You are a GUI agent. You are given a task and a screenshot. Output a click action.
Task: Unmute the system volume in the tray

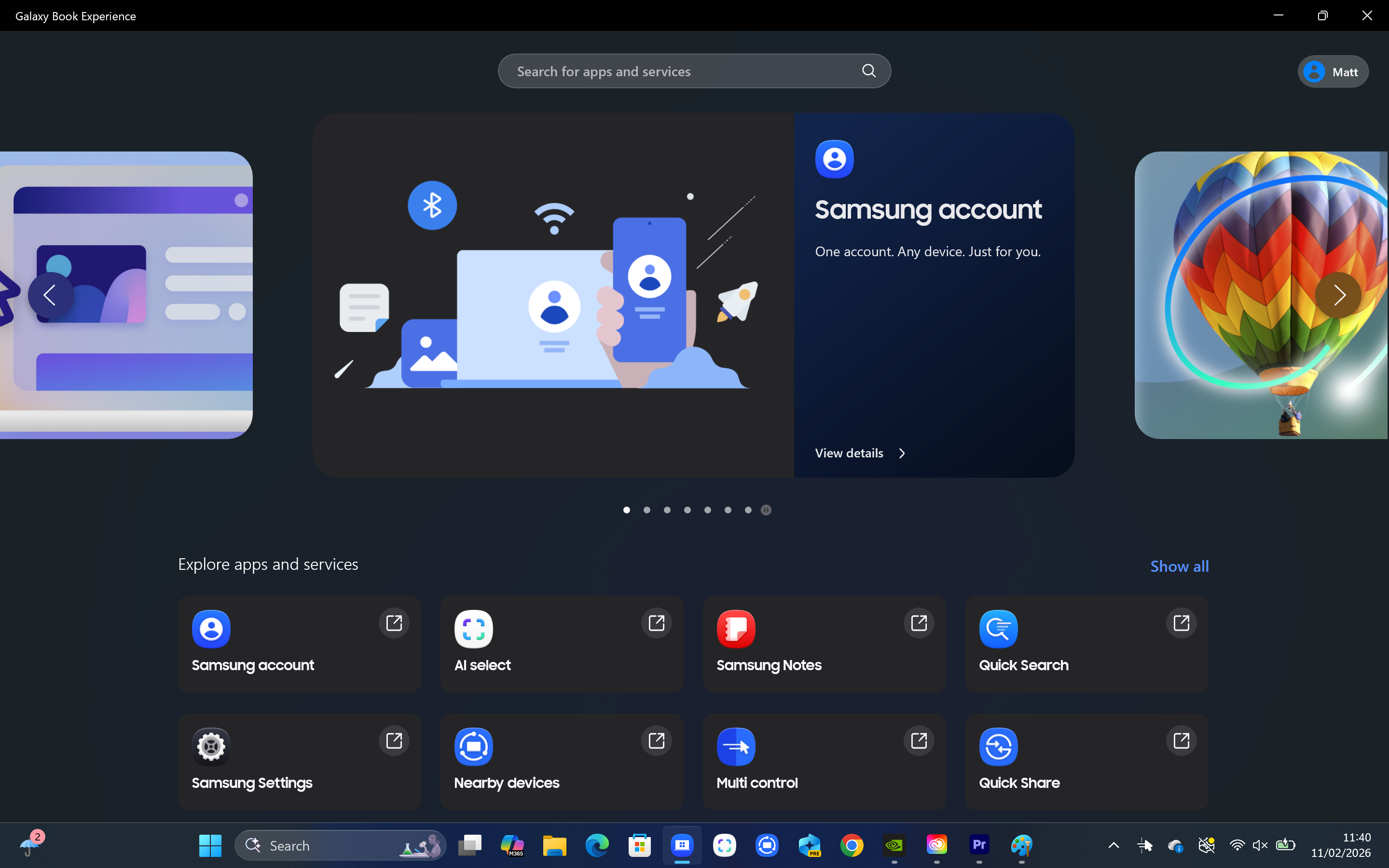(1261, 845)
